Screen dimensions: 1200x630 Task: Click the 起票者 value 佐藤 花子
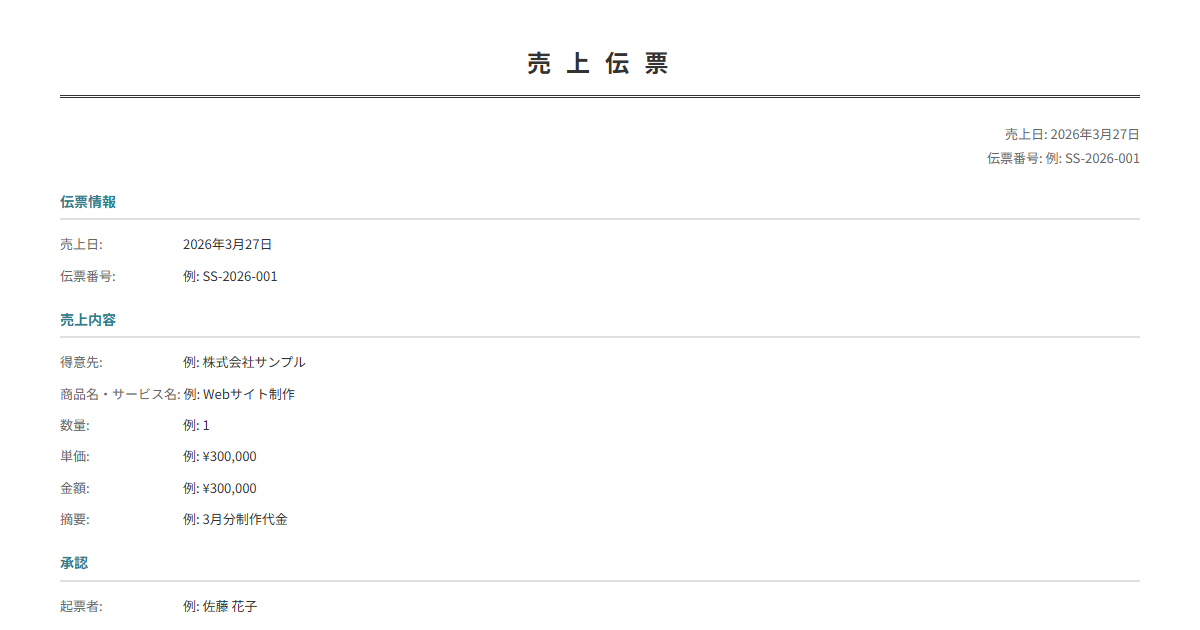click(x=220, y=606)
